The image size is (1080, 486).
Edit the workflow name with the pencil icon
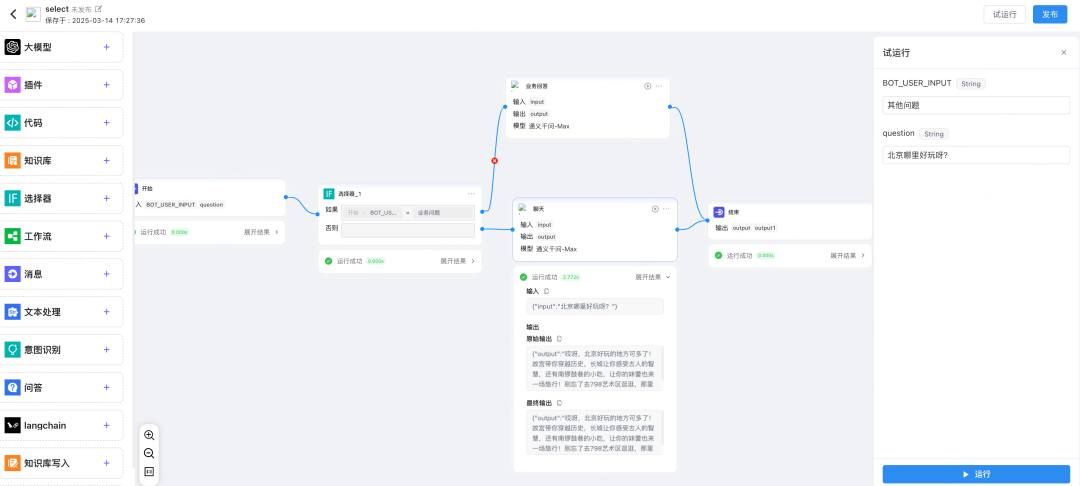tap(98, 9)
